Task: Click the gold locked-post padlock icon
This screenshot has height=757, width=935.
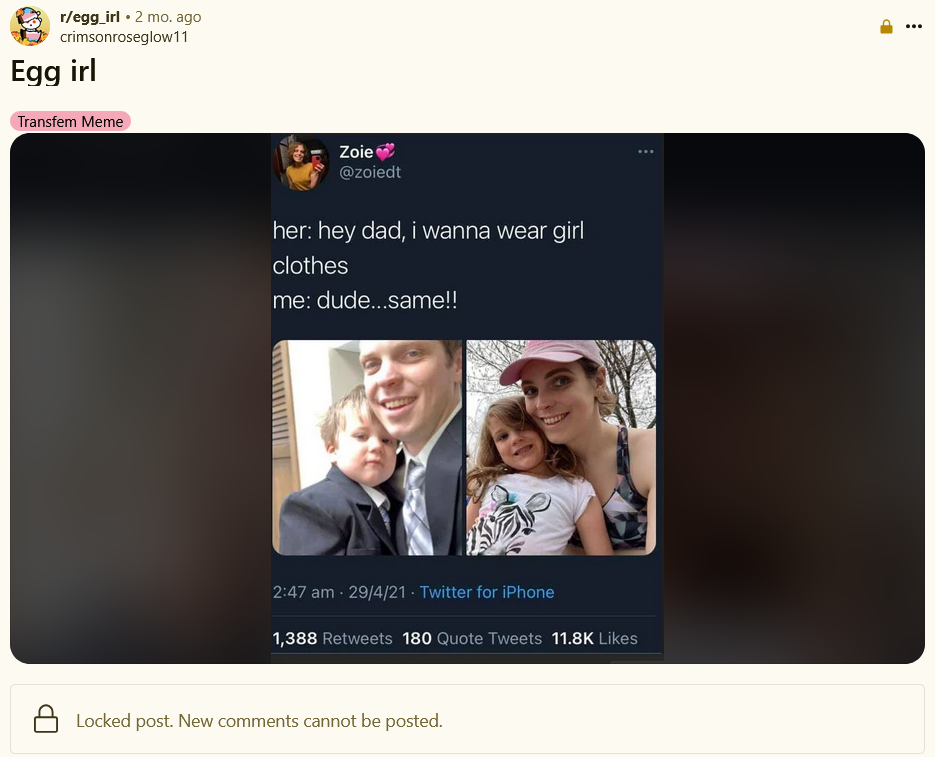Action: 886,26
